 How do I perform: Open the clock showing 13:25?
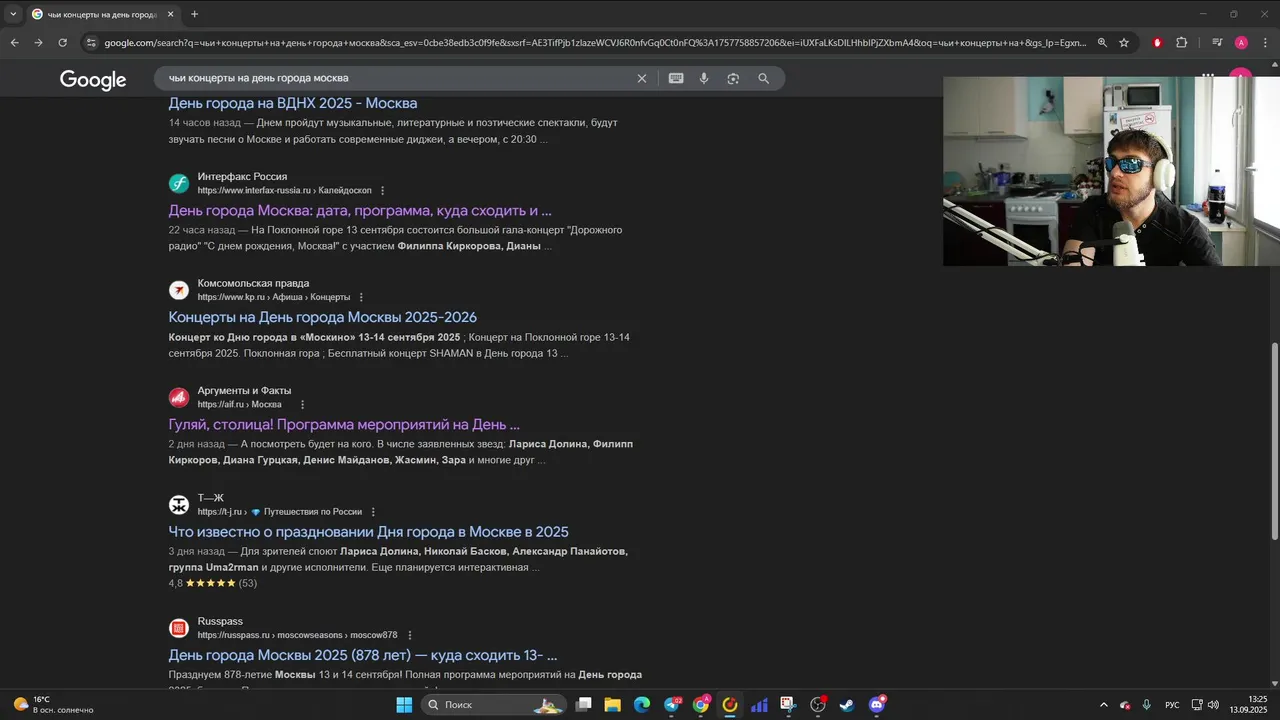click(x=1250, y=705)
